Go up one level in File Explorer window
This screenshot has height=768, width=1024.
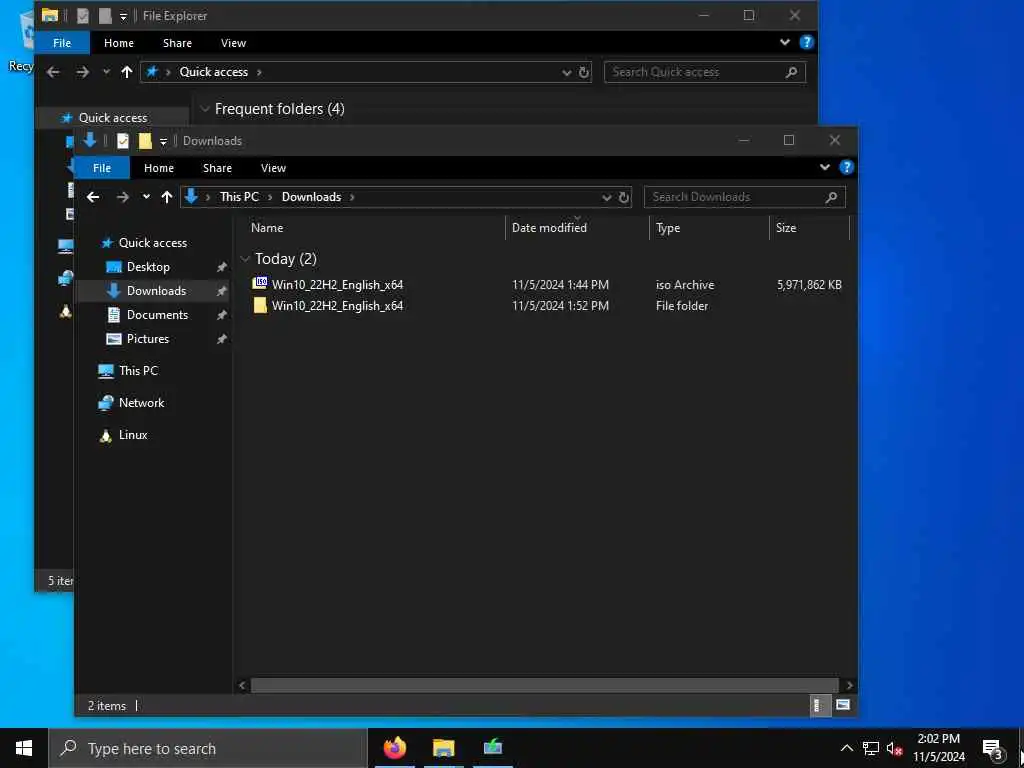(x=127, y=72)
